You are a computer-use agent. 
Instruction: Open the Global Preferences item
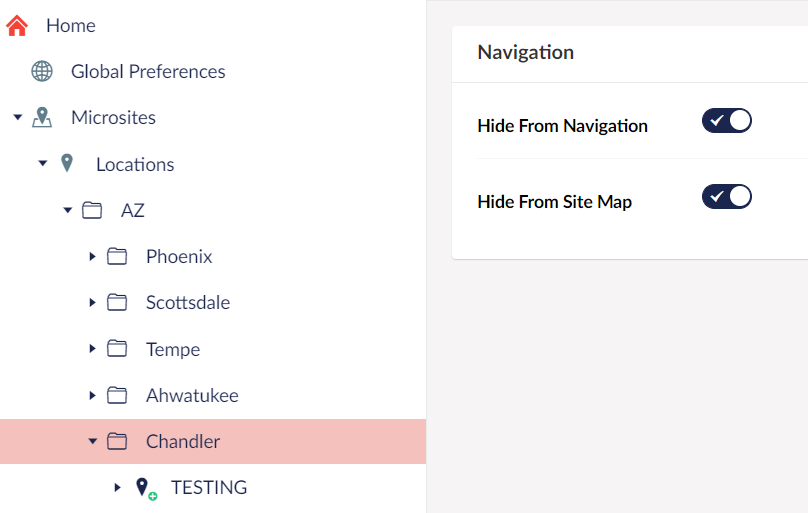tap(148, 72)
